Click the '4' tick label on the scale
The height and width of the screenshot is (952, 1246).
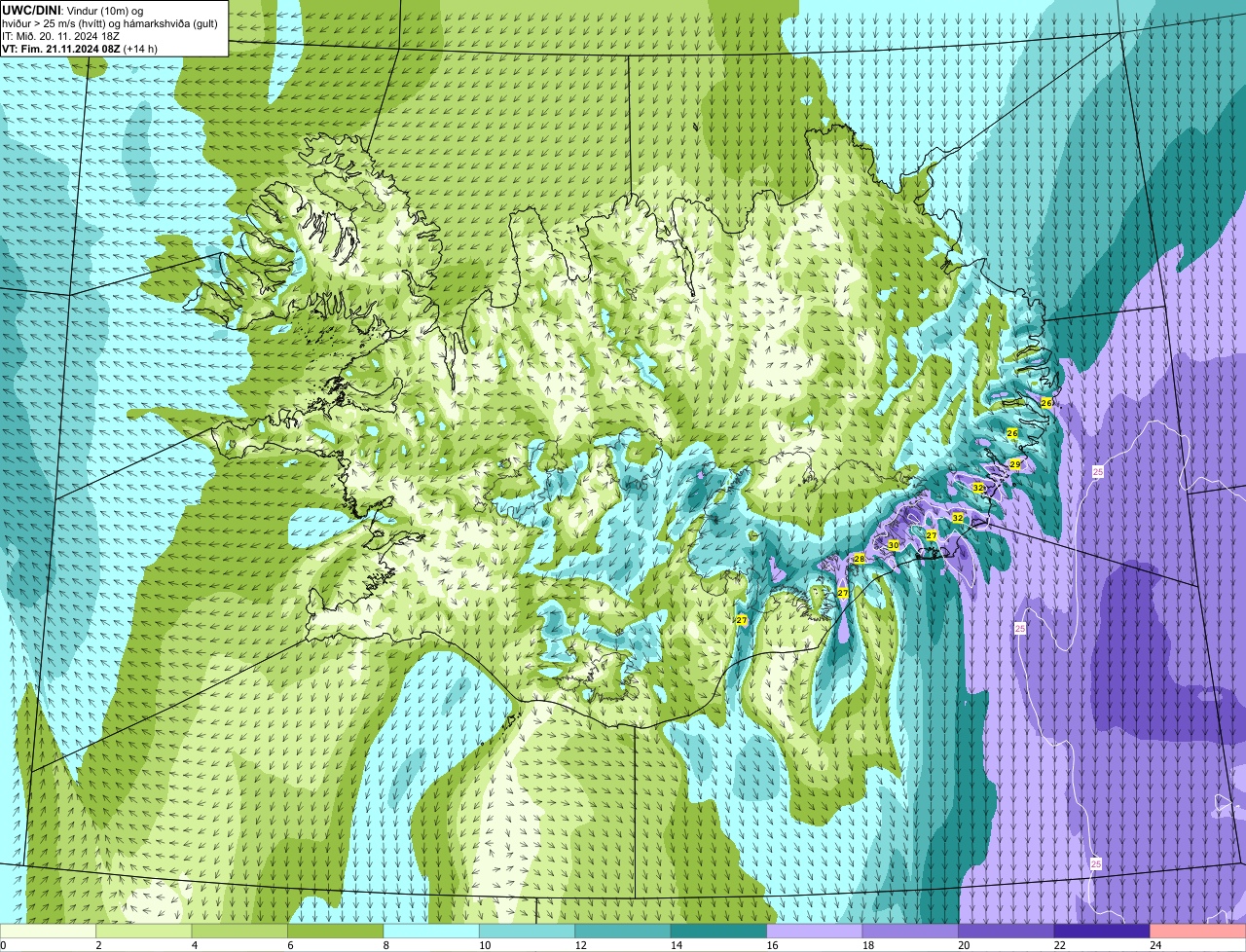coord(194,945)
